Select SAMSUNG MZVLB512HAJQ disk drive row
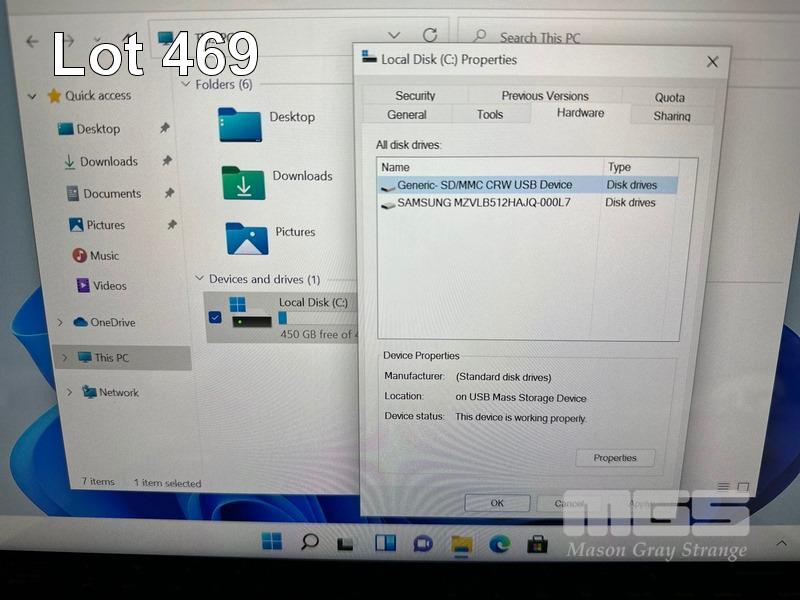Viewport: 800px width, 600px height. (484, 203)
